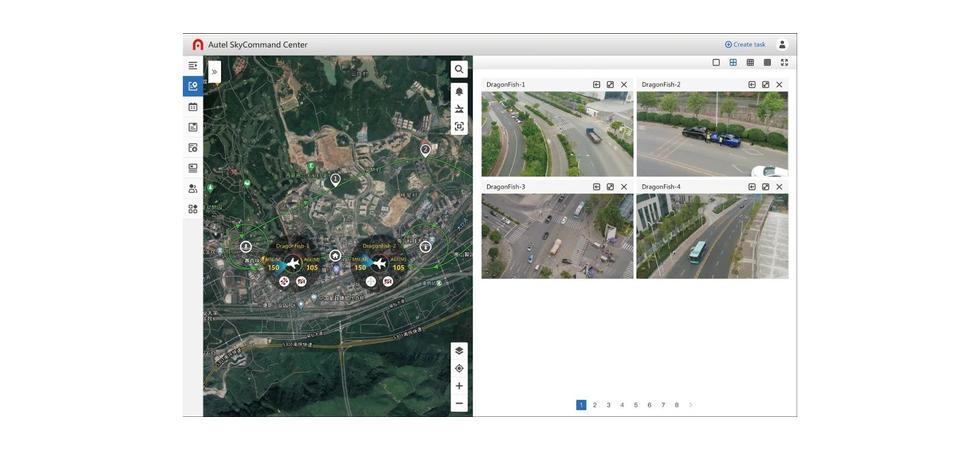This screenshot has height=450, width=980.
Task: Go to next page of feeds
Action: 691,405
